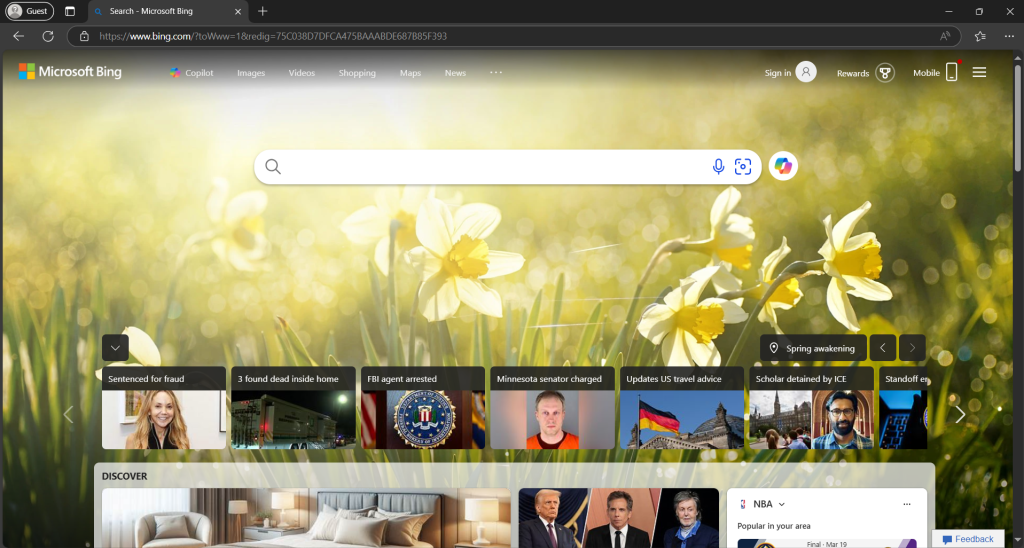1024x548 pixels.
Task: Click the microphone voice search icon
Action: 718,167
